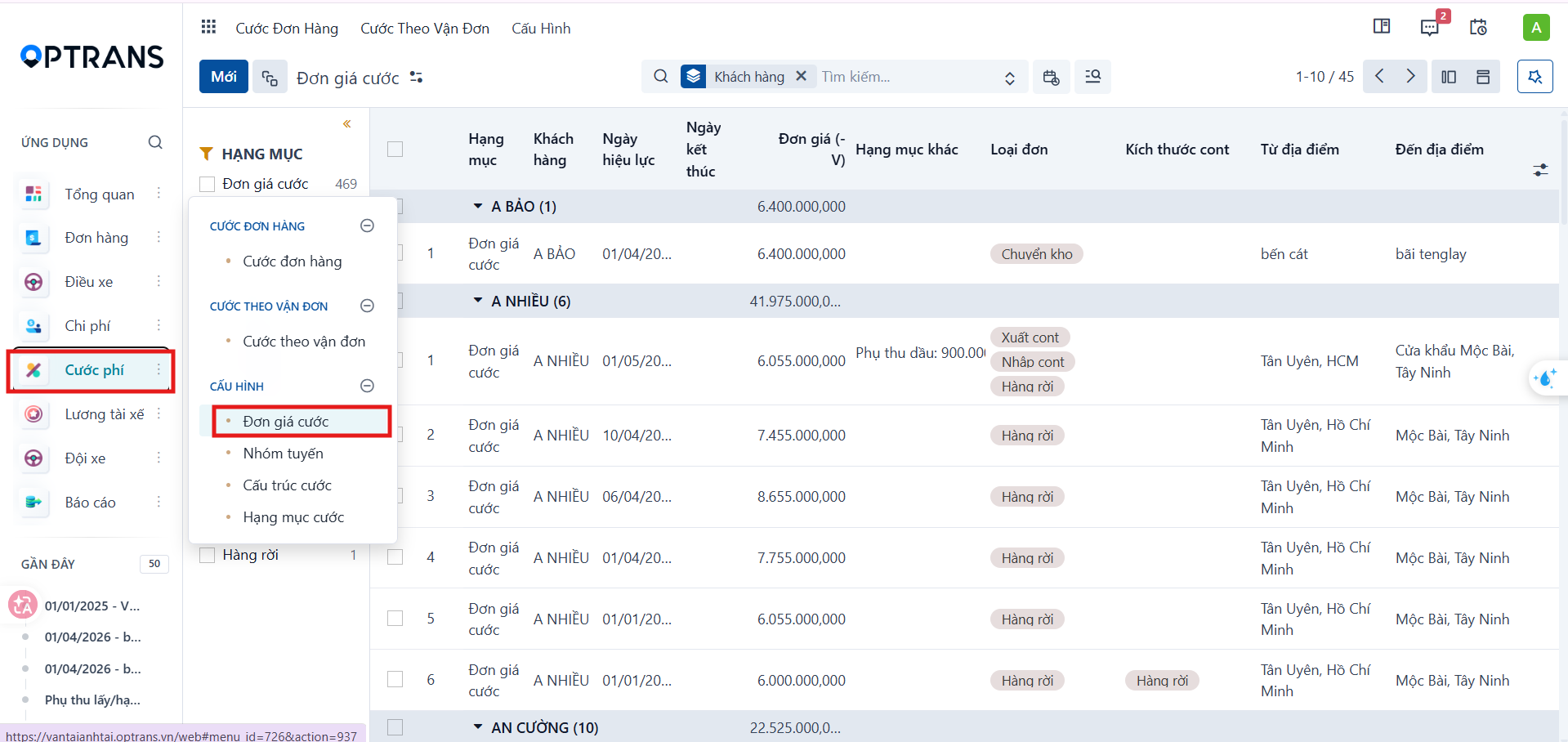Image resolution: width=1568 pixels, height=742 pixels.
Task: Click the user avatar A
Action: pos(1536,27)
